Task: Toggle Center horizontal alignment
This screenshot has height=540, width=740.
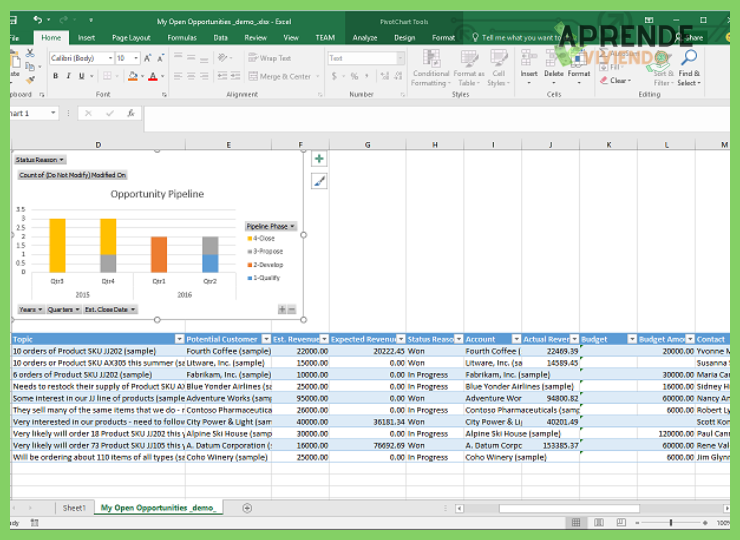Action: click(191, 76)
